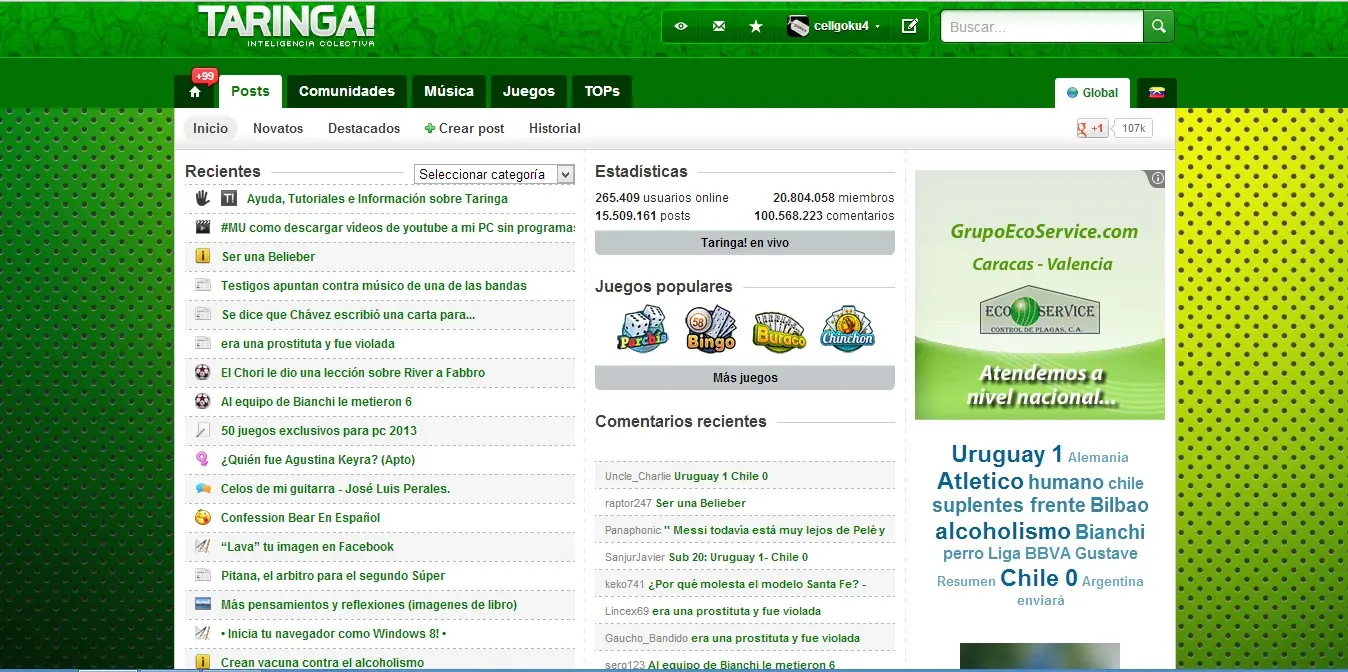Open the Chinchón game icon
The height and width of the screenshot is (672, 1348).
pos(847,328)
